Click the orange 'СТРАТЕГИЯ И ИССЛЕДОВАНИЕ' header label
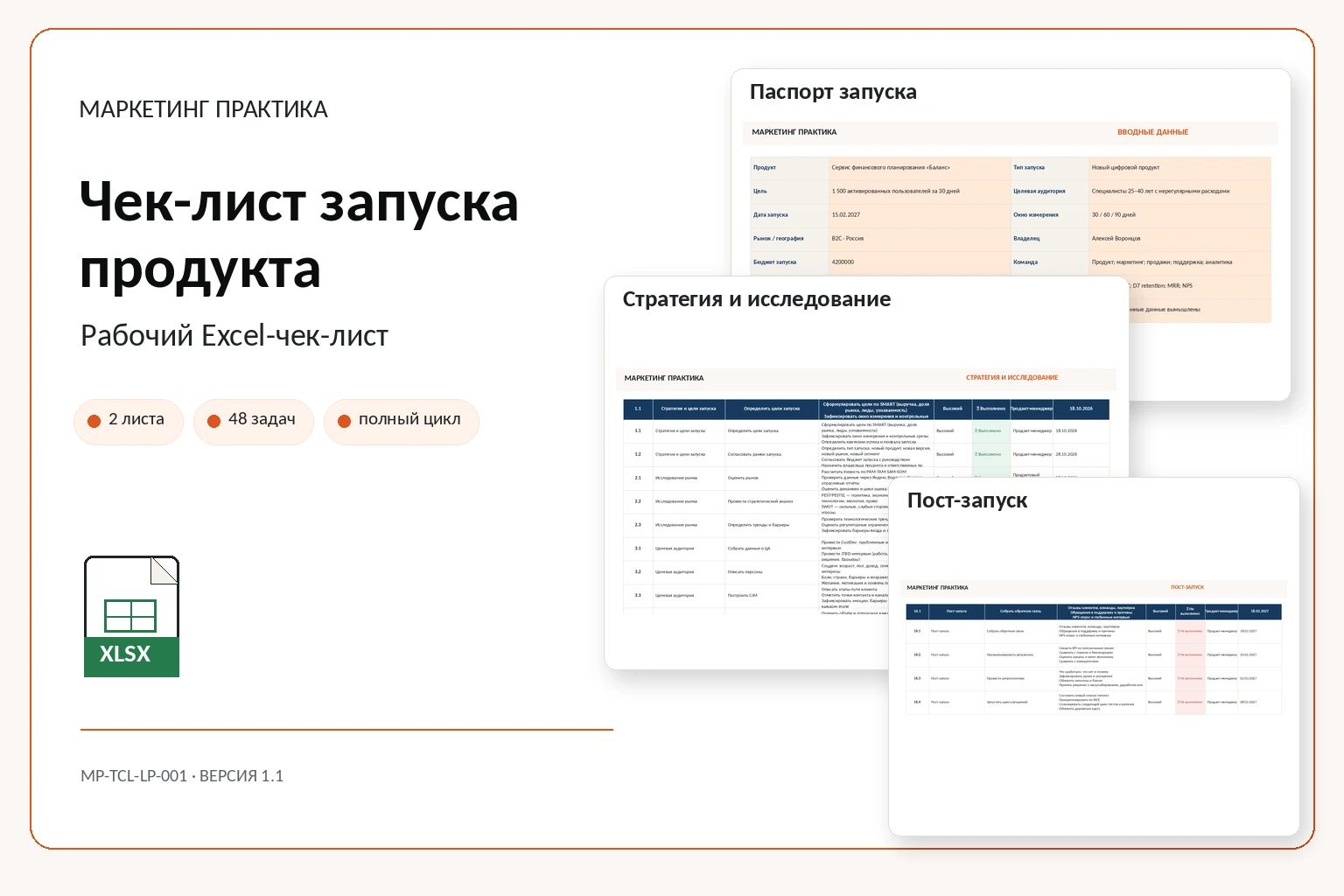 click(1011, 378)
